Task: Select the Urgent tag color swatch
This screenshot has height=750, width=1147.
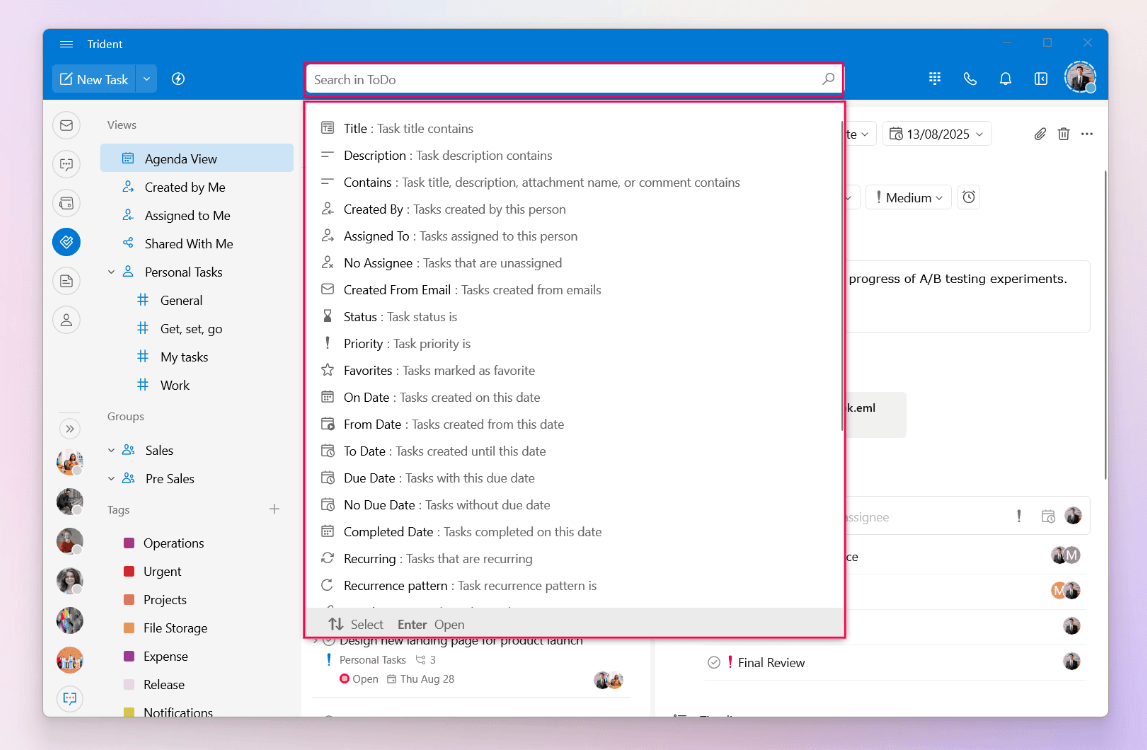Action: [x=129, y=571]
